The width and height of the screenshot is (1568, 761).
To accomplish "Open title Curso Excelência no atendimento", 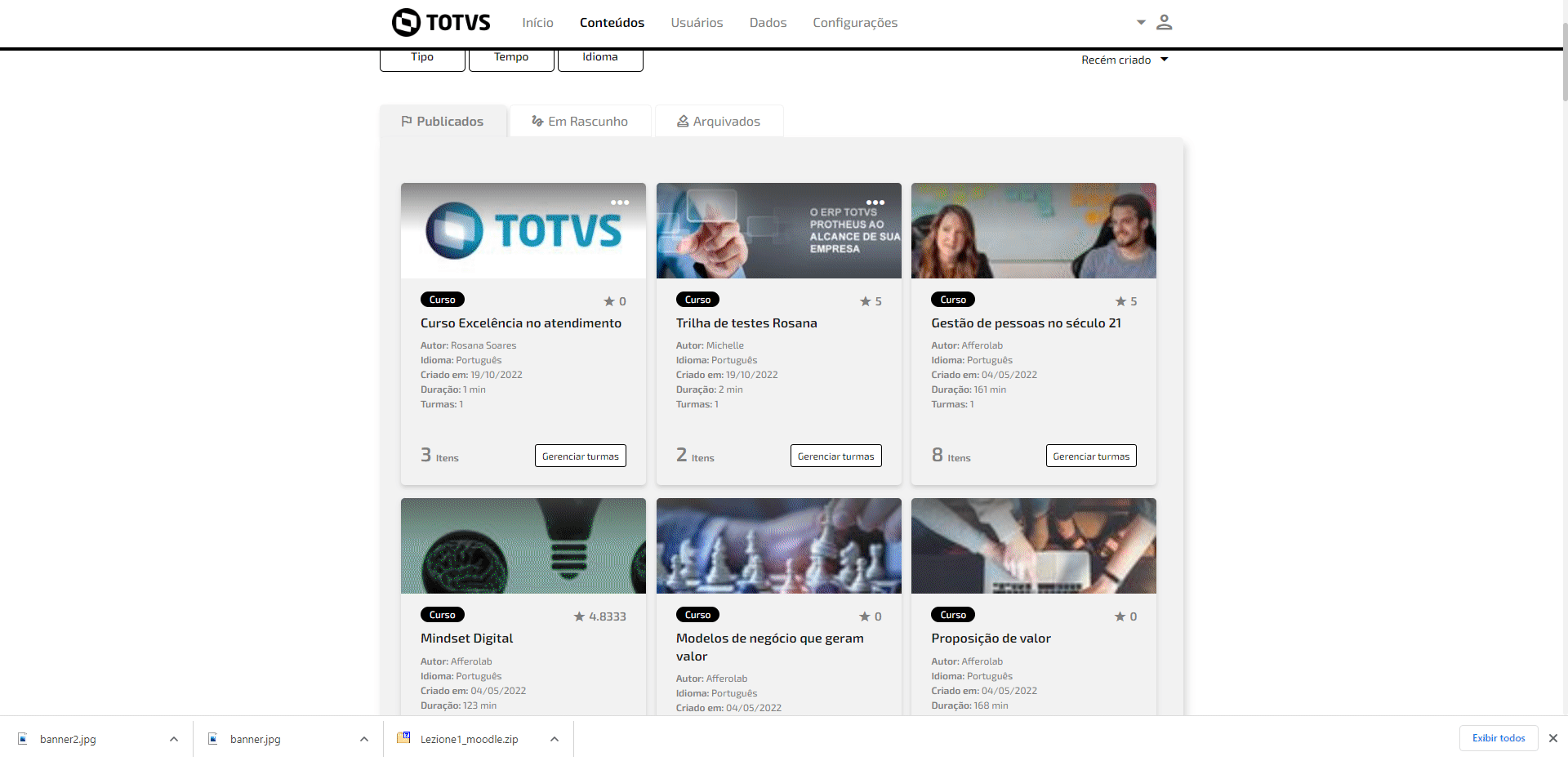I will [x=521, y=323].
